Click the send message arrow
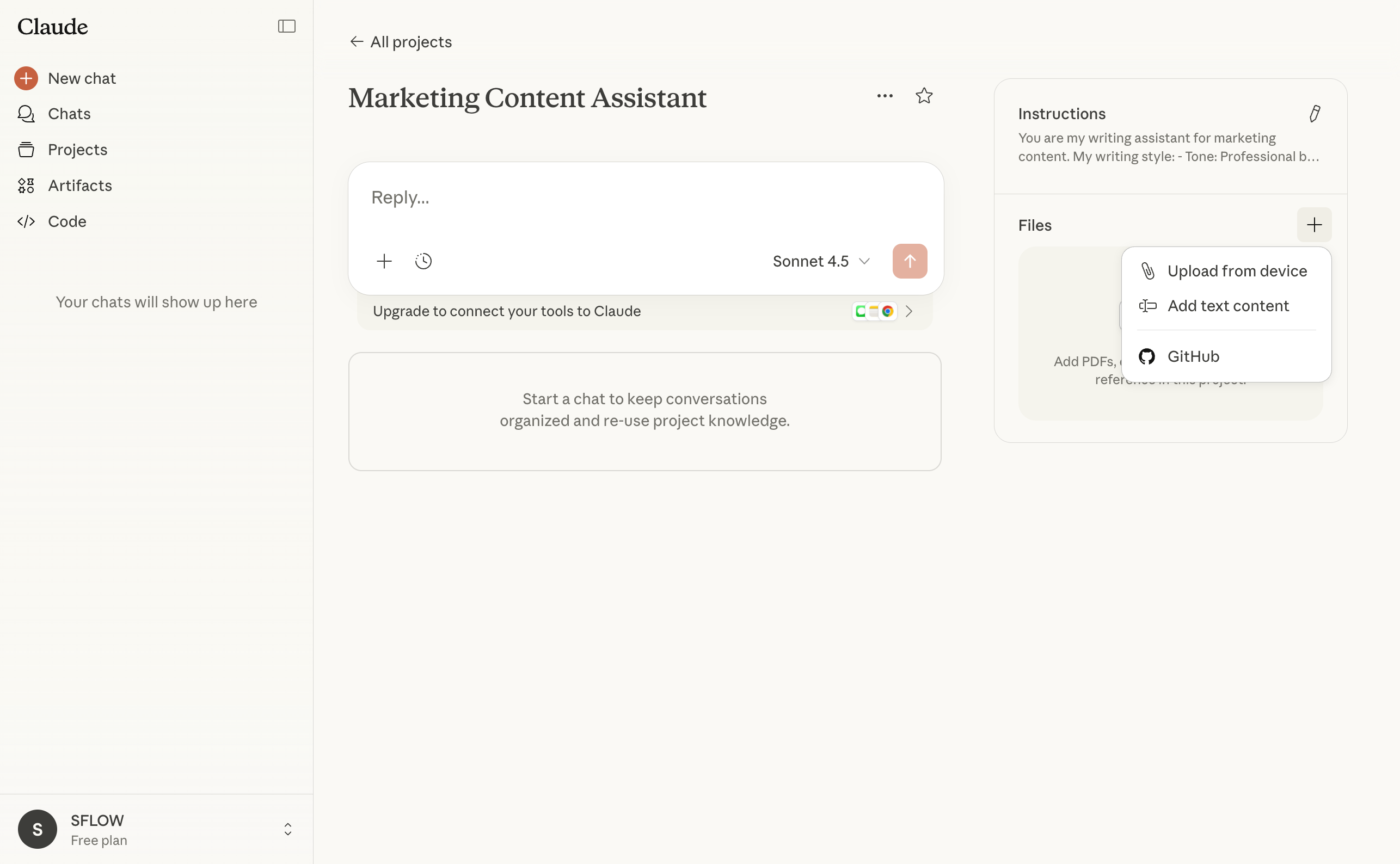1400x864 pixels. 909,261
